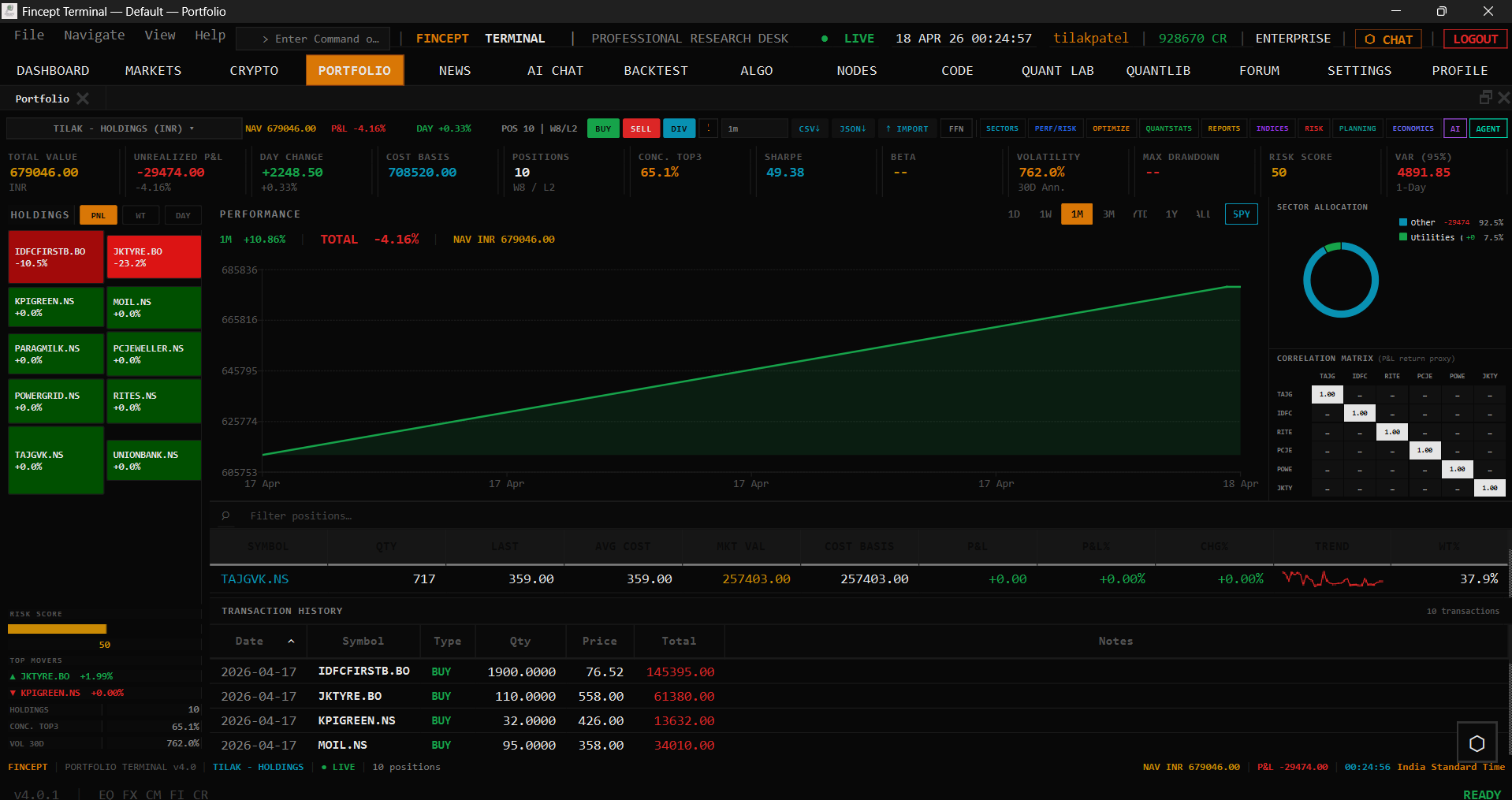Open the AI panel icon
This screenshot has height=800, width=1512.
(1455, 128)
